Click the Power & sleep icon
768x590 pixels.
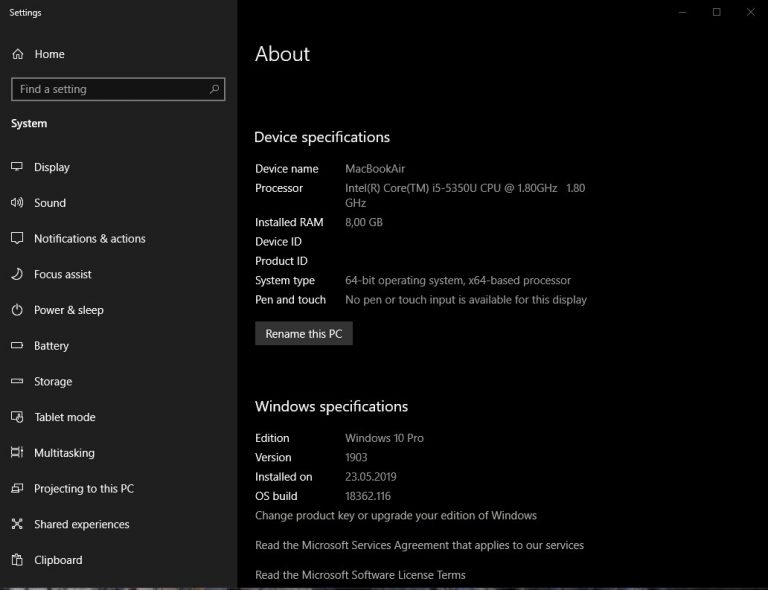click(x=17, y=310)
